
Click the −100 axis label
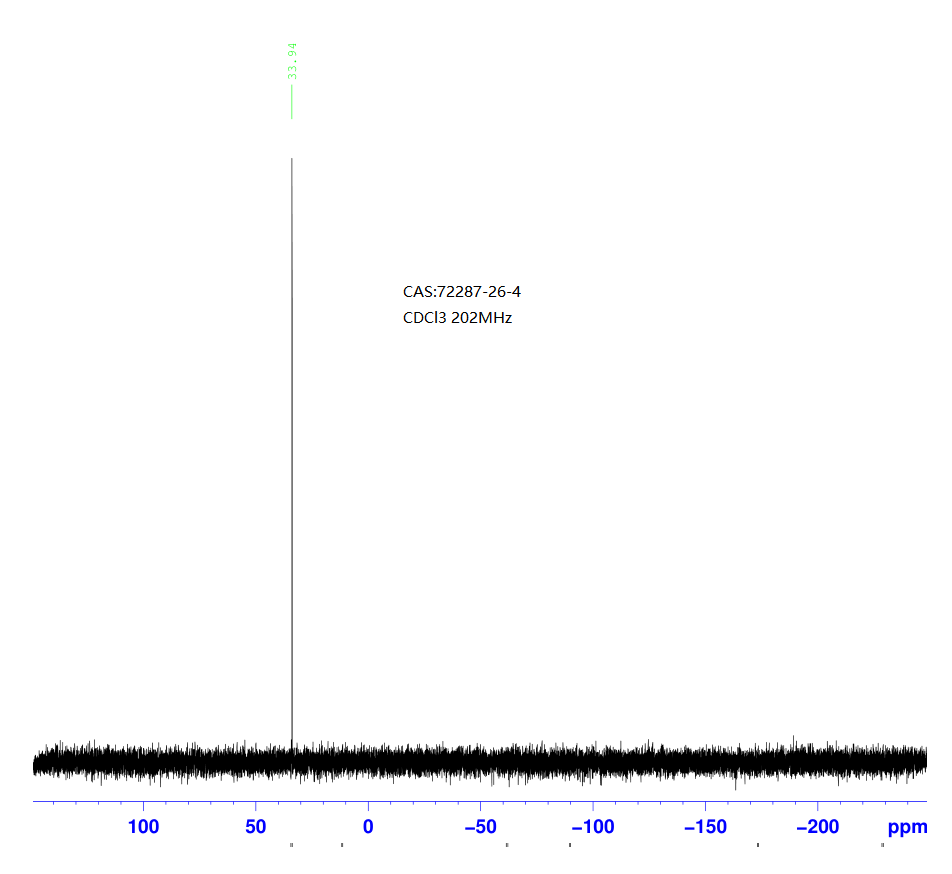click(x=593, y=827)
